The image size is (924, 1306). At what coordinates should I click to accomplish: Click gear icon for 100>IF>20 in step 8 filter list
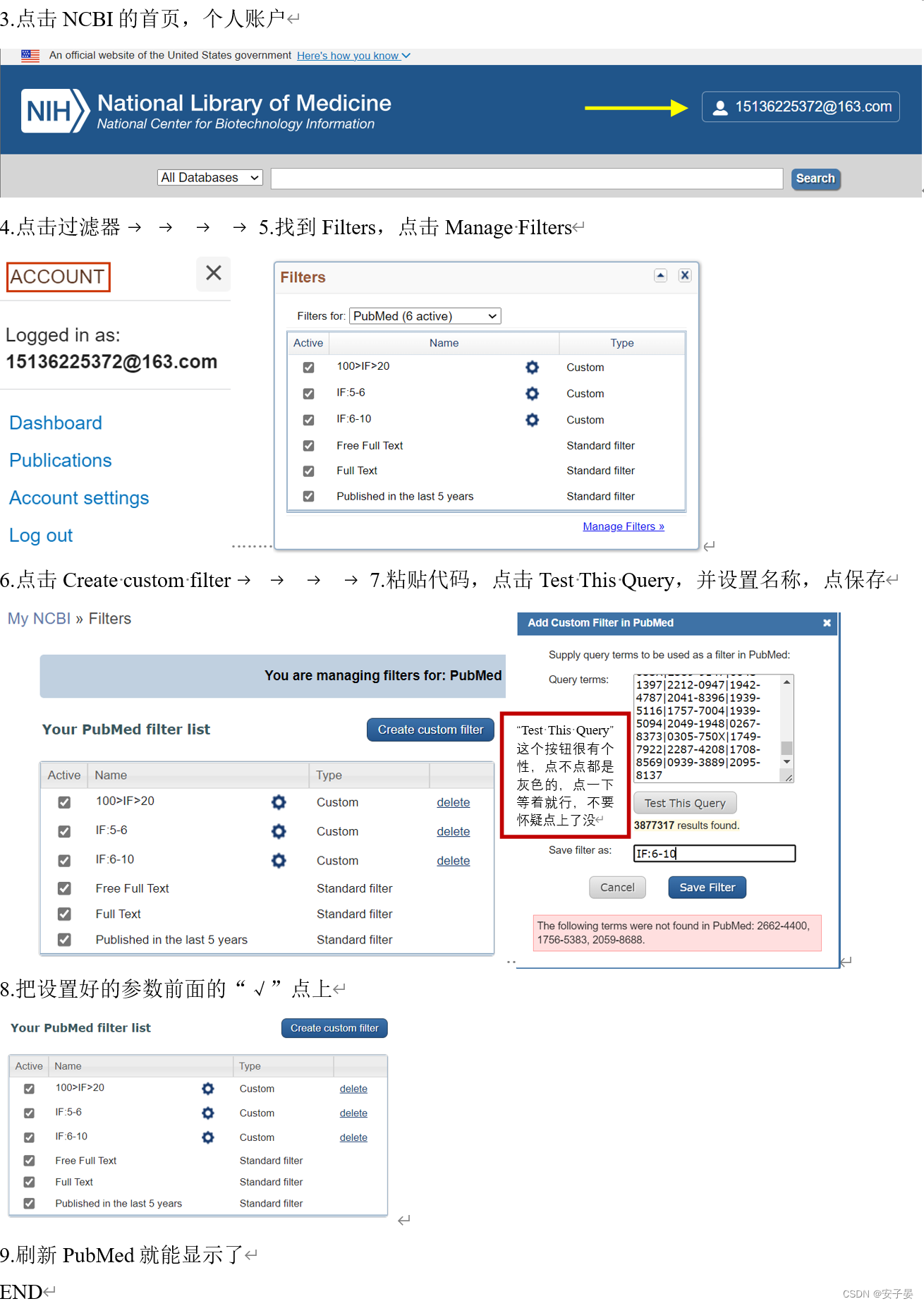click(207, 1089)
